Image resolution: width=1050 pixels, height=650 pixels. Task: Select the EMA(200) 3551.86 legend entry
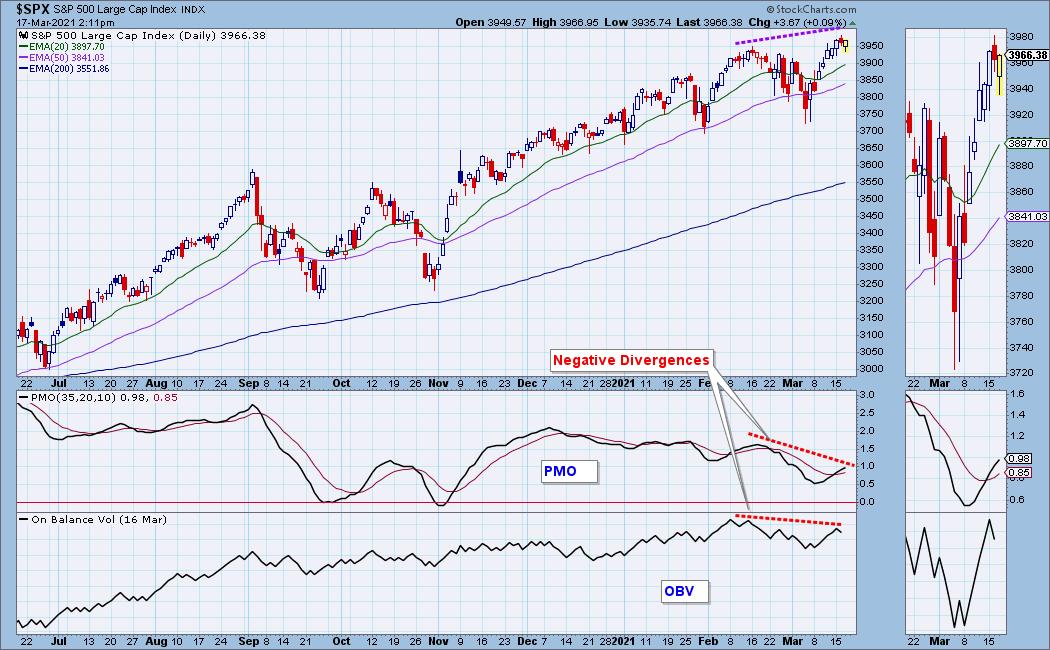click(x=64, y=68)
